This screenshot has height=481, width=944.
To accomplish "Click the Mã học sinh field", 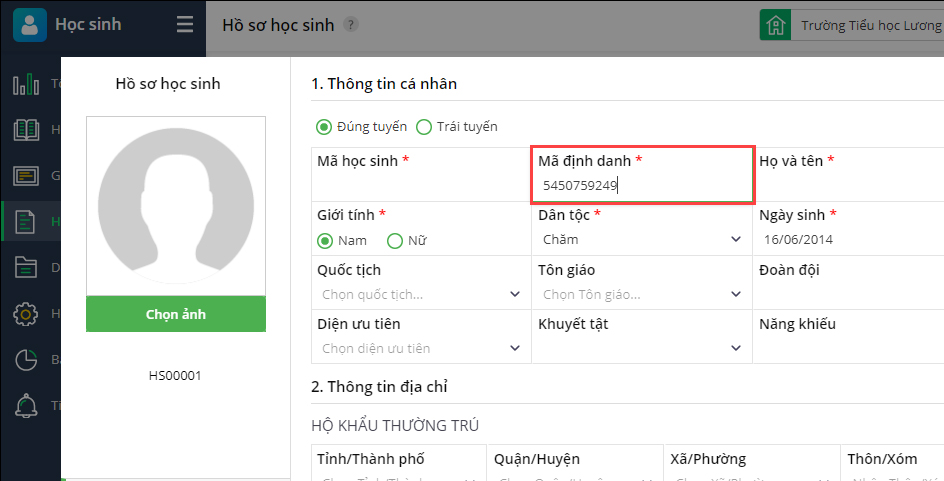I will pos(421,175).
